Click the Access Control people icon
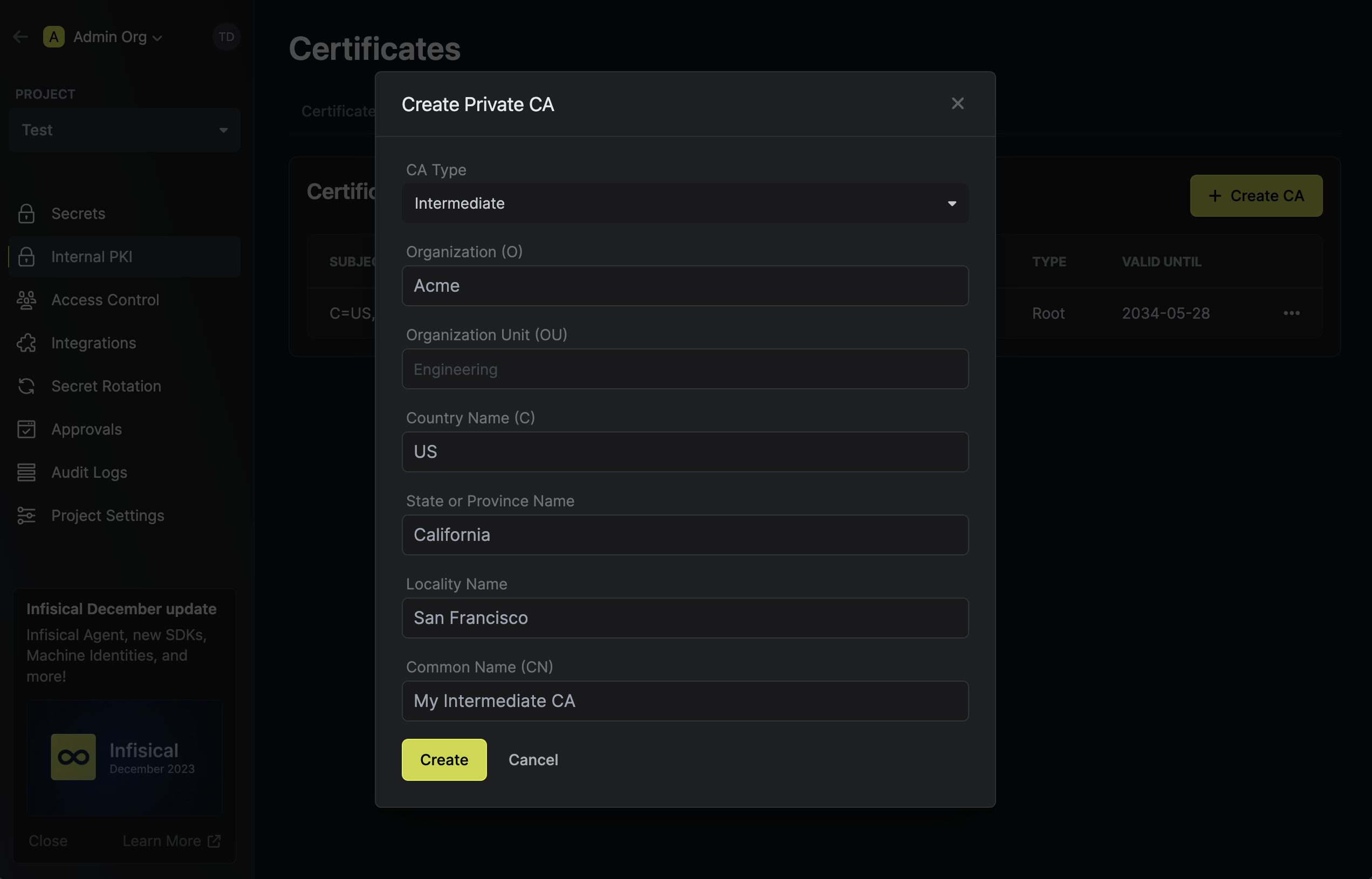This screenshot has width=1372, height=879. click(26, 300)
